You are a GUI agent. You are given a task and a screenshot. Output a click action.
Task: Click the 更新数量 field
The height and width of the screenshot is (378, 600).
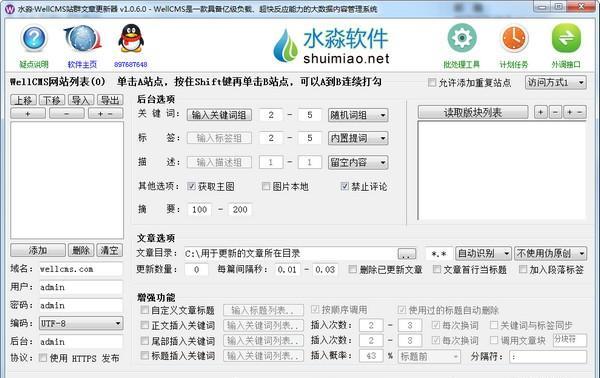pyautogui.click(x=197, y=270)
